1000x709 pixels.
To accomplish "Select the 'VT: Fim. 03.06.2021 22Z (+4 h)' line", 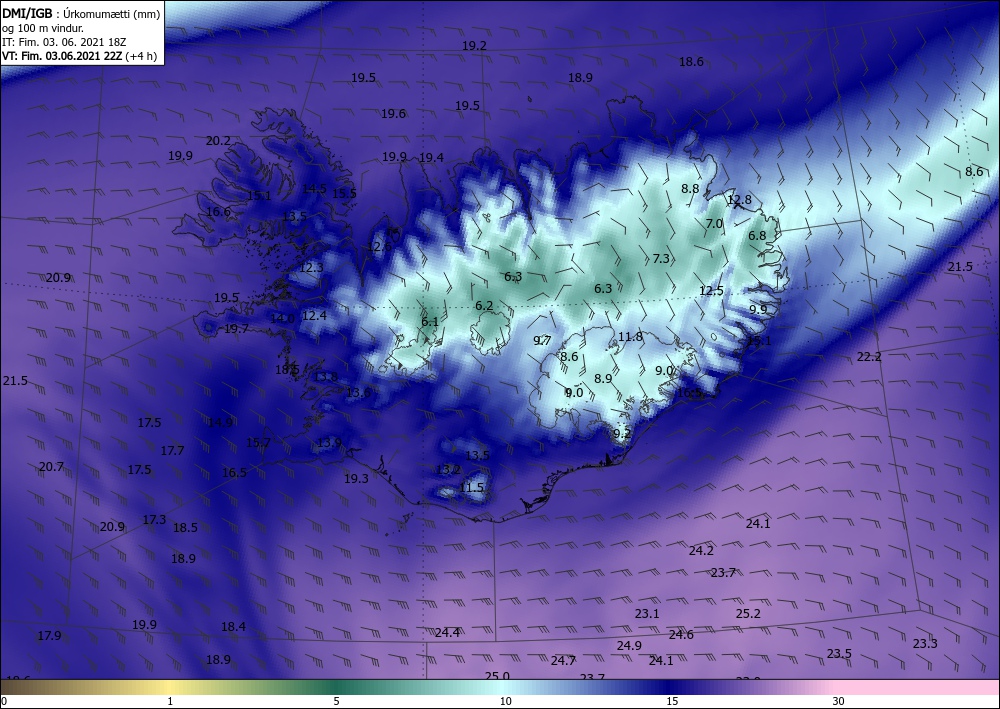I will pyautogui.click(x=80, y=56).
